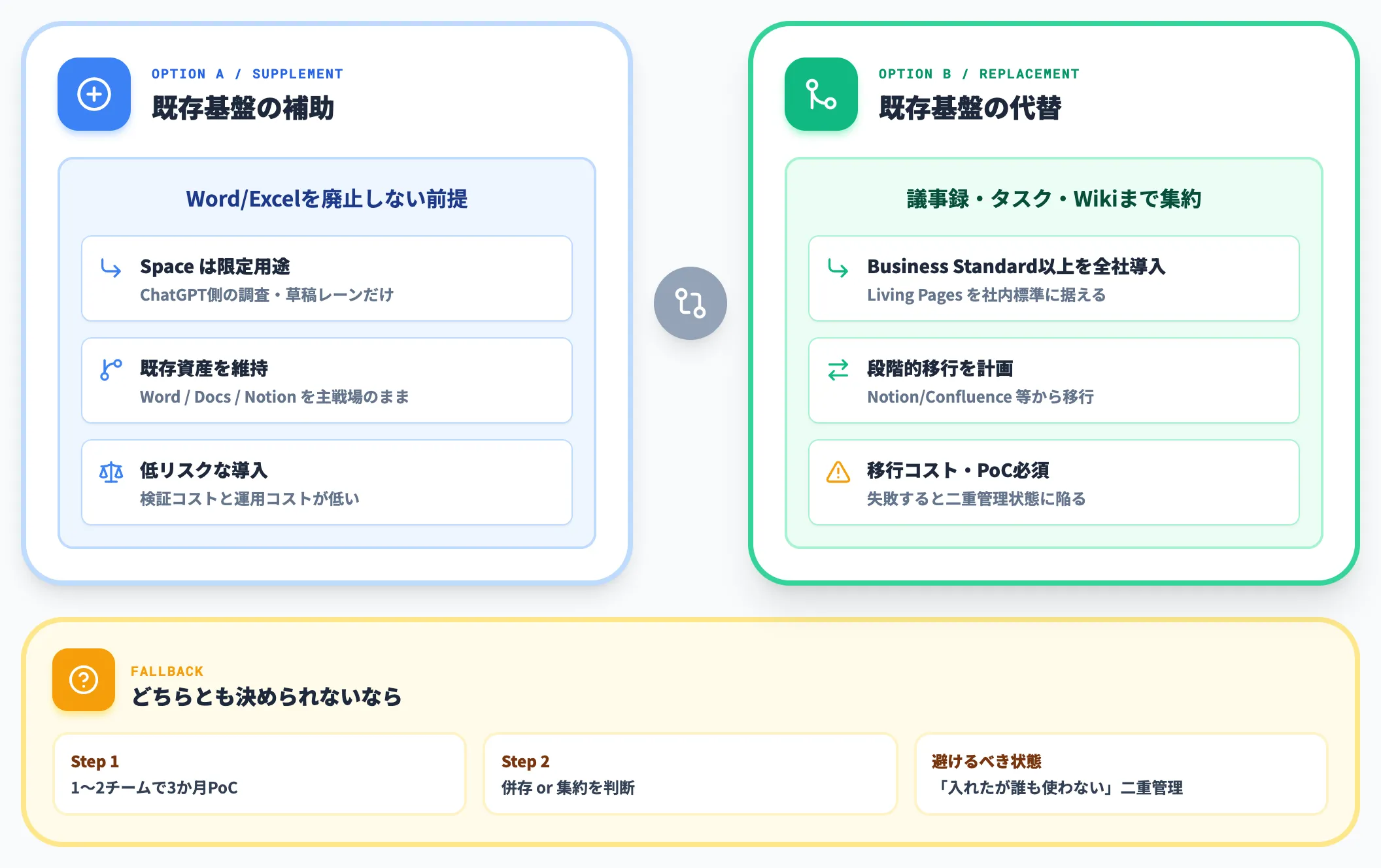
Task: Select the 既存資産を維持 card
Action: [x=327, y=380]
